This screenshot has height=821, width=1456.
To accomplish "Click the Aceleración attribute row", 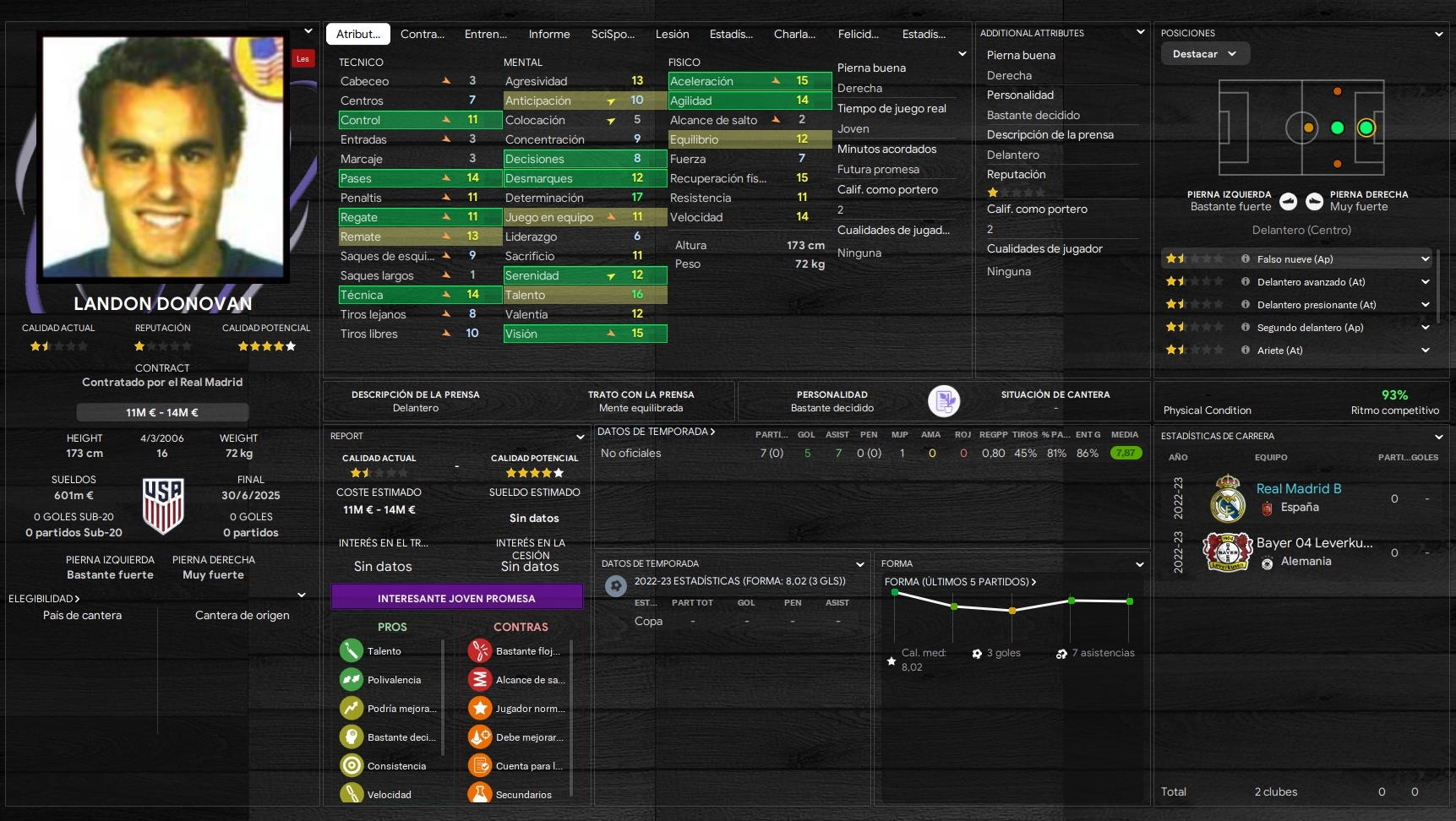I will [x=750, y=81].
